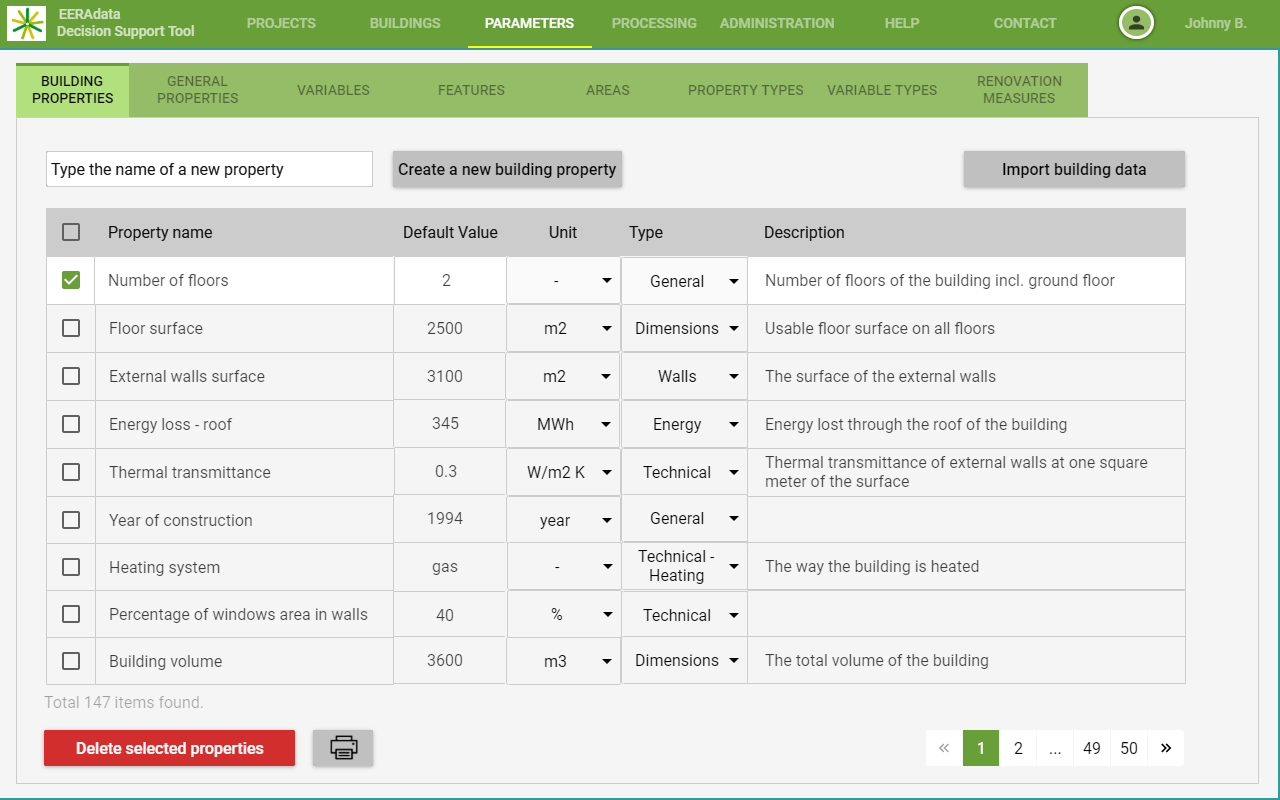Tick the Floor surface checkbox

71,328
